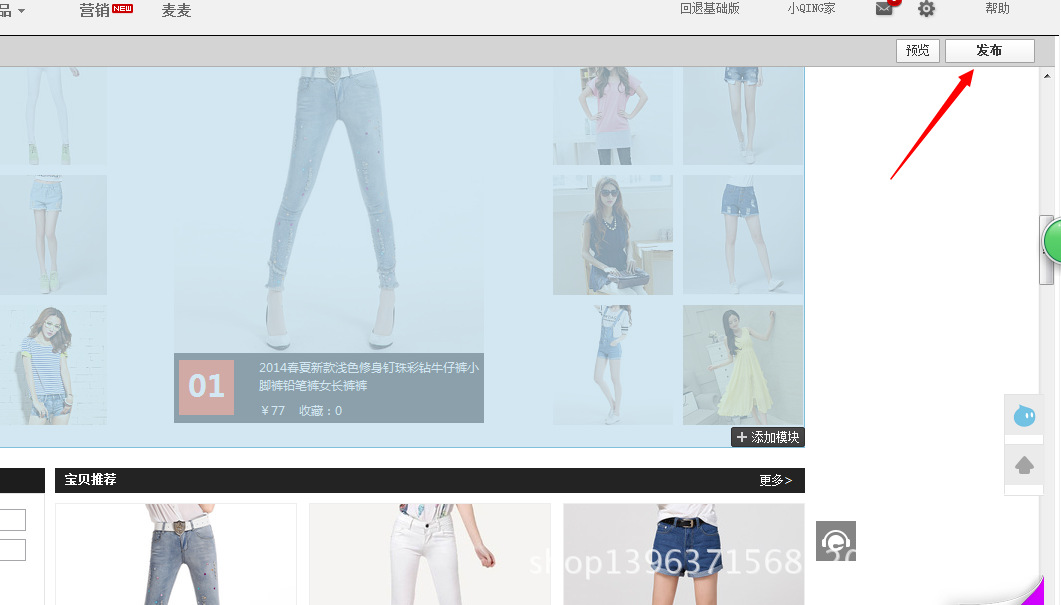
Task: Click the yellow dress model thumbnail
Action: pos(743,365)
